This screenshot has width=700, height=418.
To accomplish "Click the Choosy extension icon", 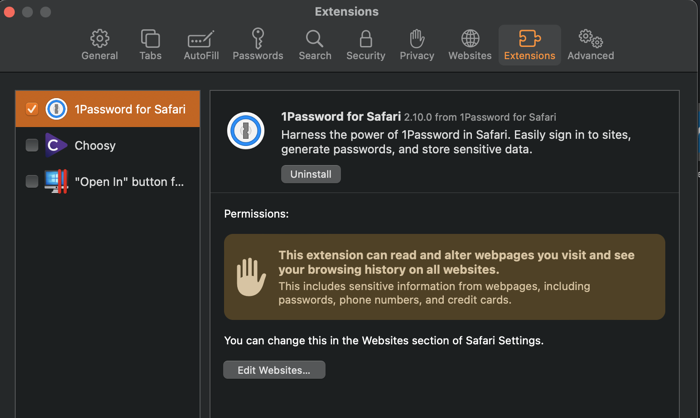I will point(56,145).
